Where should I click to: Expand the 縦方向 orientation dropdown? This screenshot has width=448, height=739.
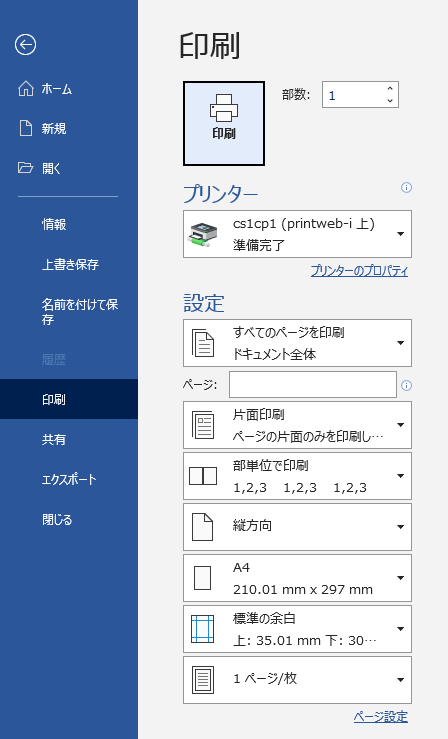(x=297, y=527)
